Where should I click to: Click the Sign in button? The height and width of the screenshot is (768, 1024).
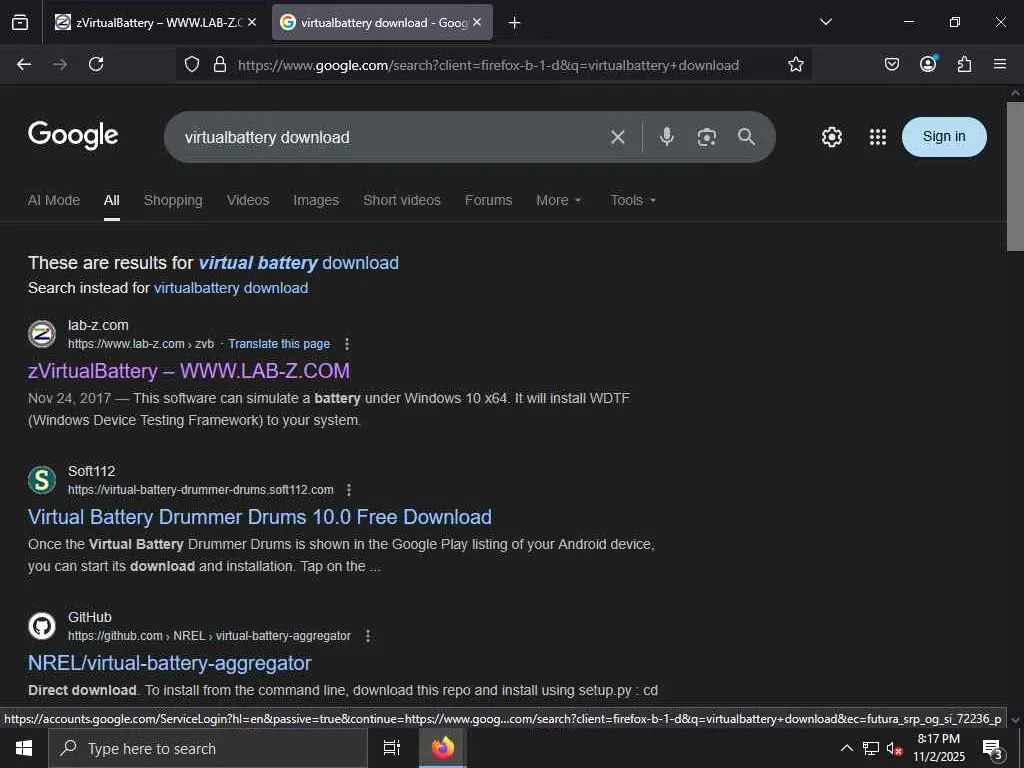point(944,136)
